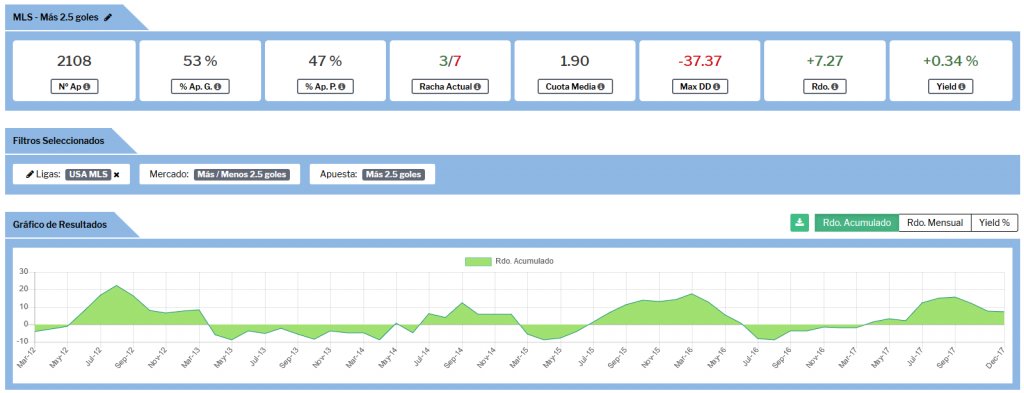1024x393 pixels.
Task: Open the Yield info label
Action: point(950,87)
